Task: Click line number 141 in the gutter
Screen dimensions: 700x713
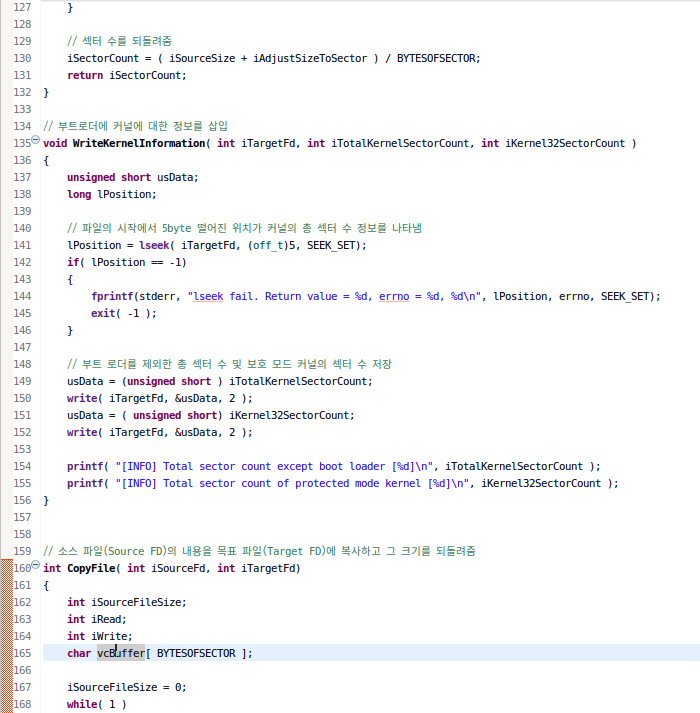Action: 22,246
